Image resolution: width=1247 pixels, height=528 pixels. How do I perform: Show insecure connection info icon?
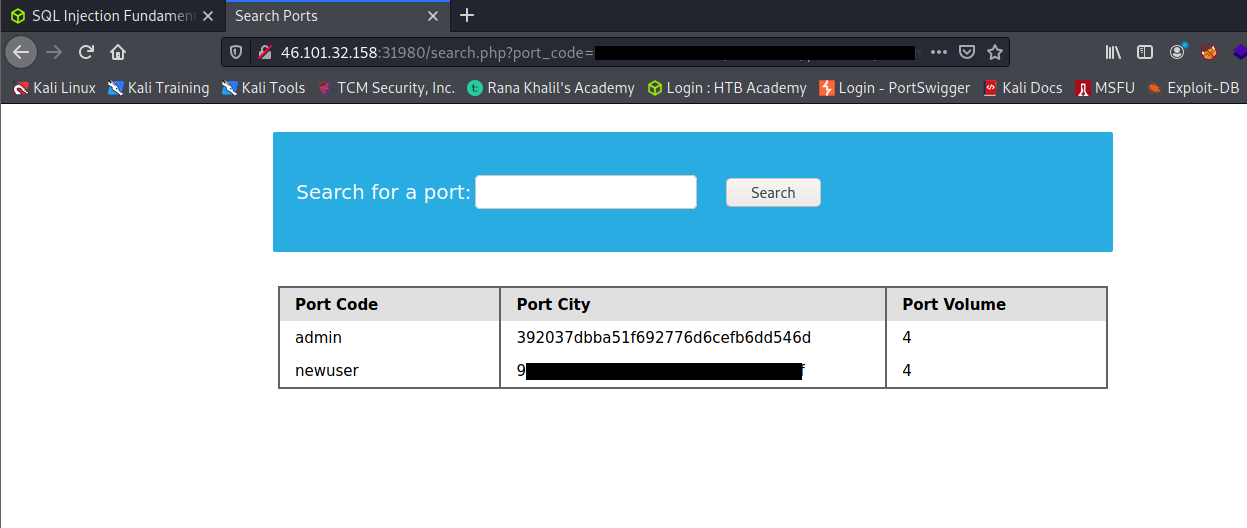coord(265,52)
